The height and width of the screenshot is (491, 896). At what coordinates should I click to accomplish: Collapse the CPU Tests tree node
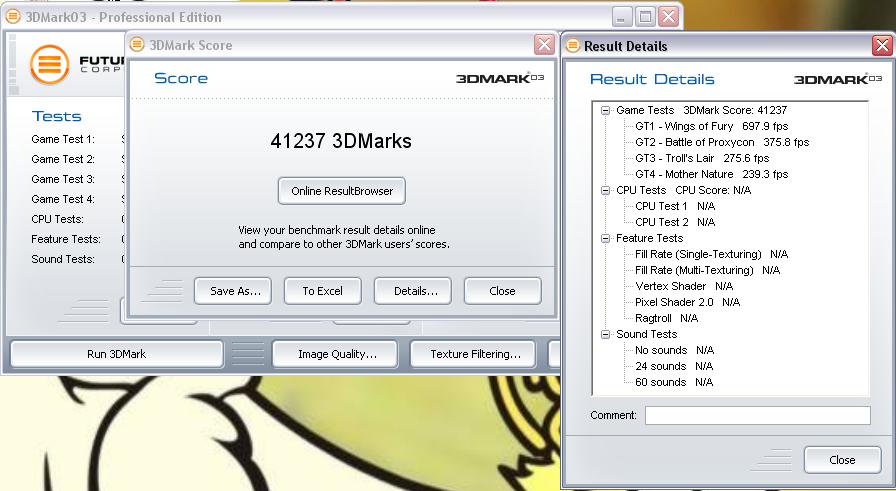point(606,190)
